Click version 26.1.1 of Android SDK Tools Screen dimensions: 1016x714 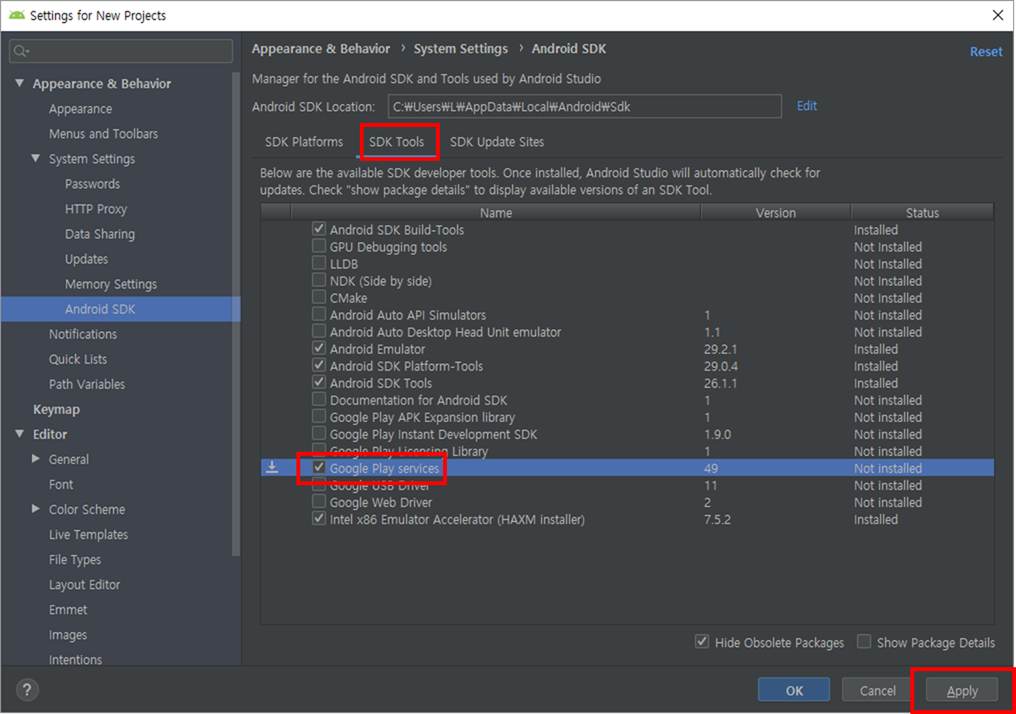tap(720, 383)
